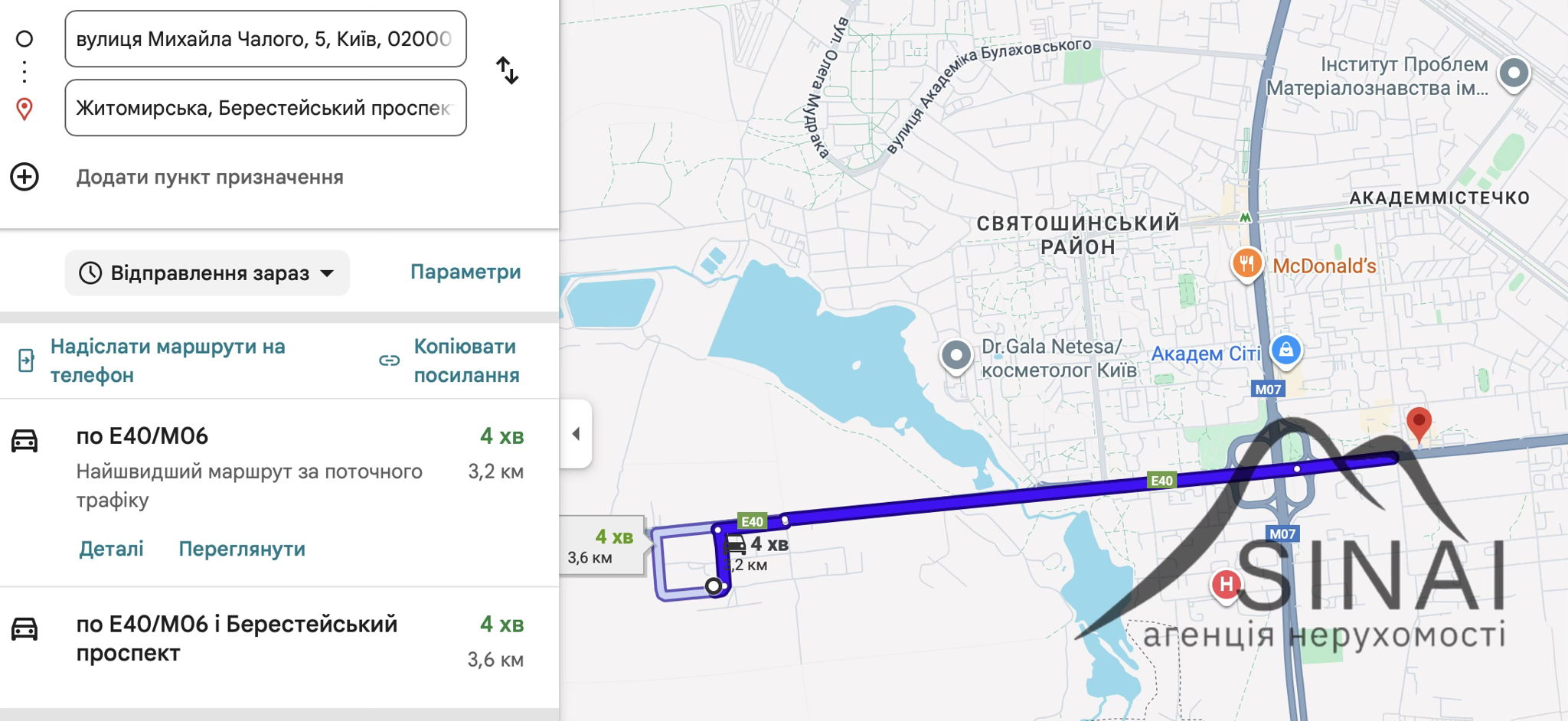
Task: Swap origin and destination with the reverse arrows icon
Action: [x=507, y=70]
